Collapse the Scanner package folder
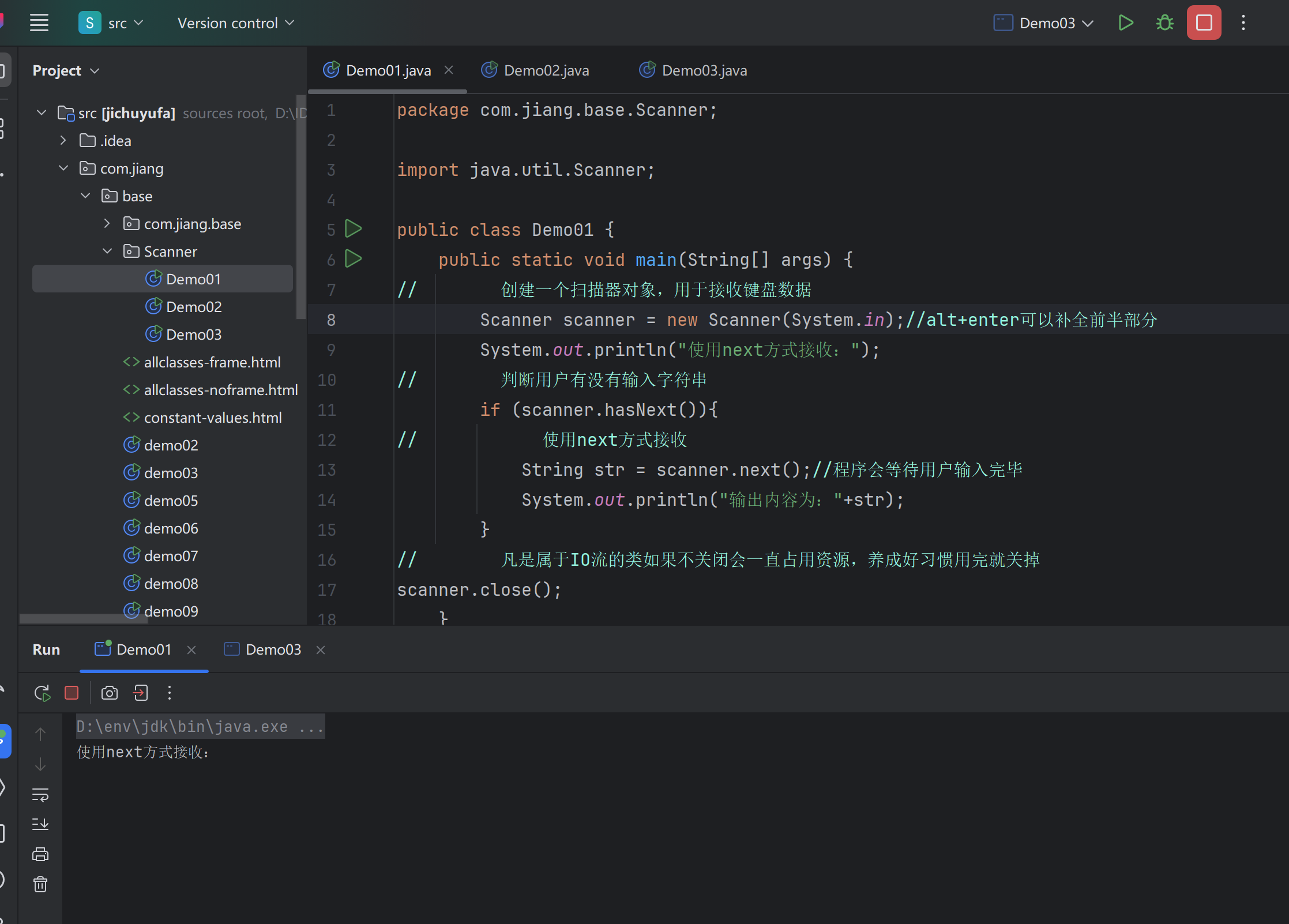Screen dimensions: 1289x924 click(107, 251)
